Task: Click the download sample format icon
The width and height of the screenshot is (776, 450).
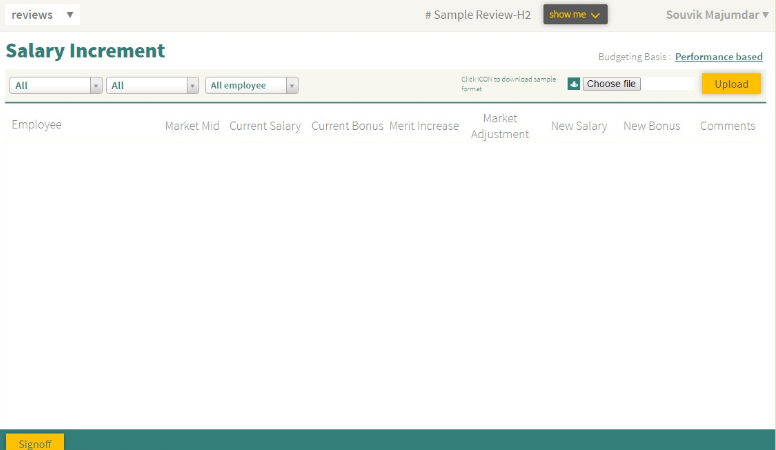Action: point(574,84)
